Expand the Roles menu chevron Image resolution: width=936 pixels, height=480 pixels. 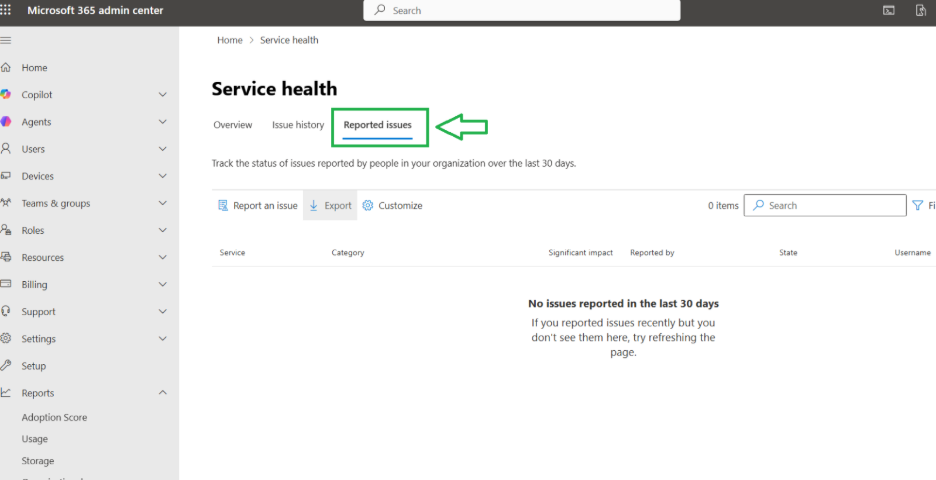pyautogui.click(x=162, y=230)
